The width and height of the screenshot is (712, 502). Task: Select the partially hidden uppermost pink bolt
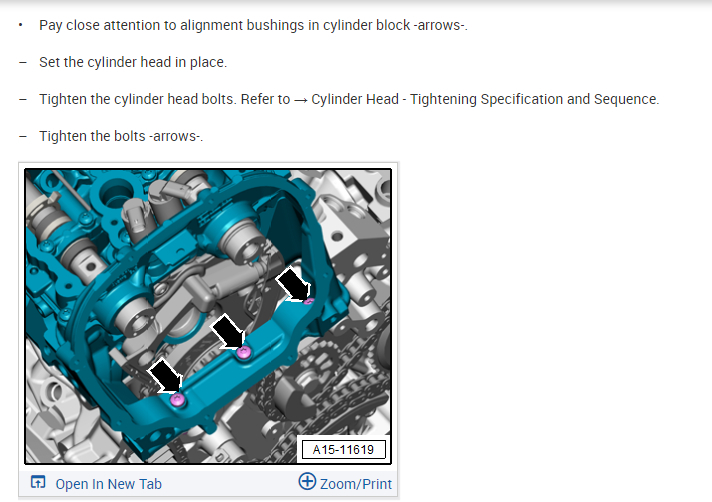(309, 301)
